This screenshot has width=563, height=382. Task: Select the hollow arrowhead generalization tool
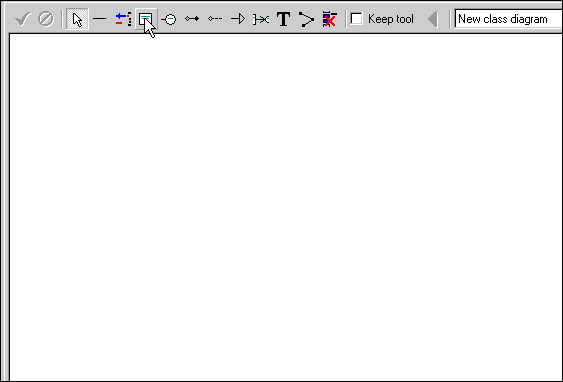[238, 18]
